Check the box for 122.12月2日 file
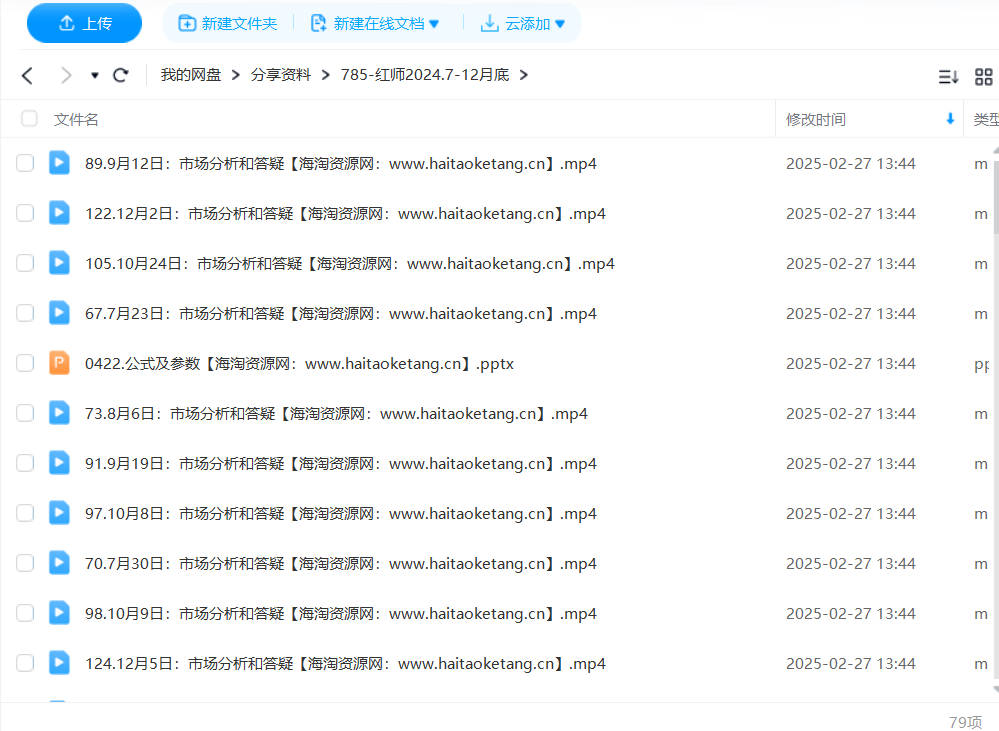The image size is (999, 731). tap(25, 213)
